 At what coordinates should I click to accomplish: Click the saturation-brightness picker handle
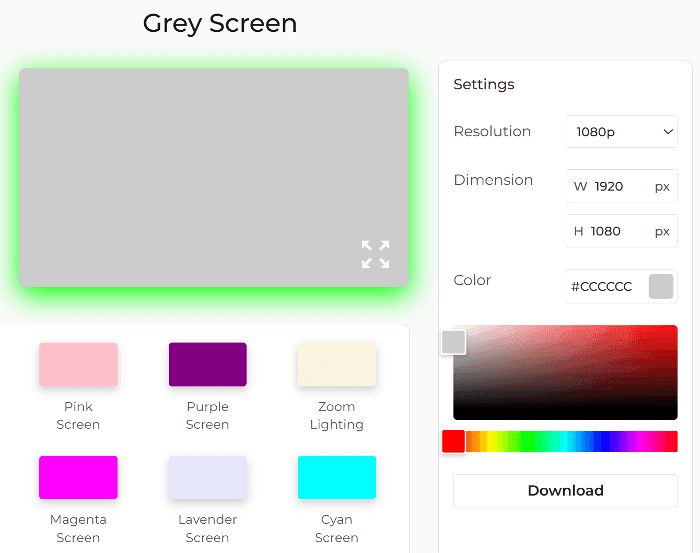coord(454,342)
